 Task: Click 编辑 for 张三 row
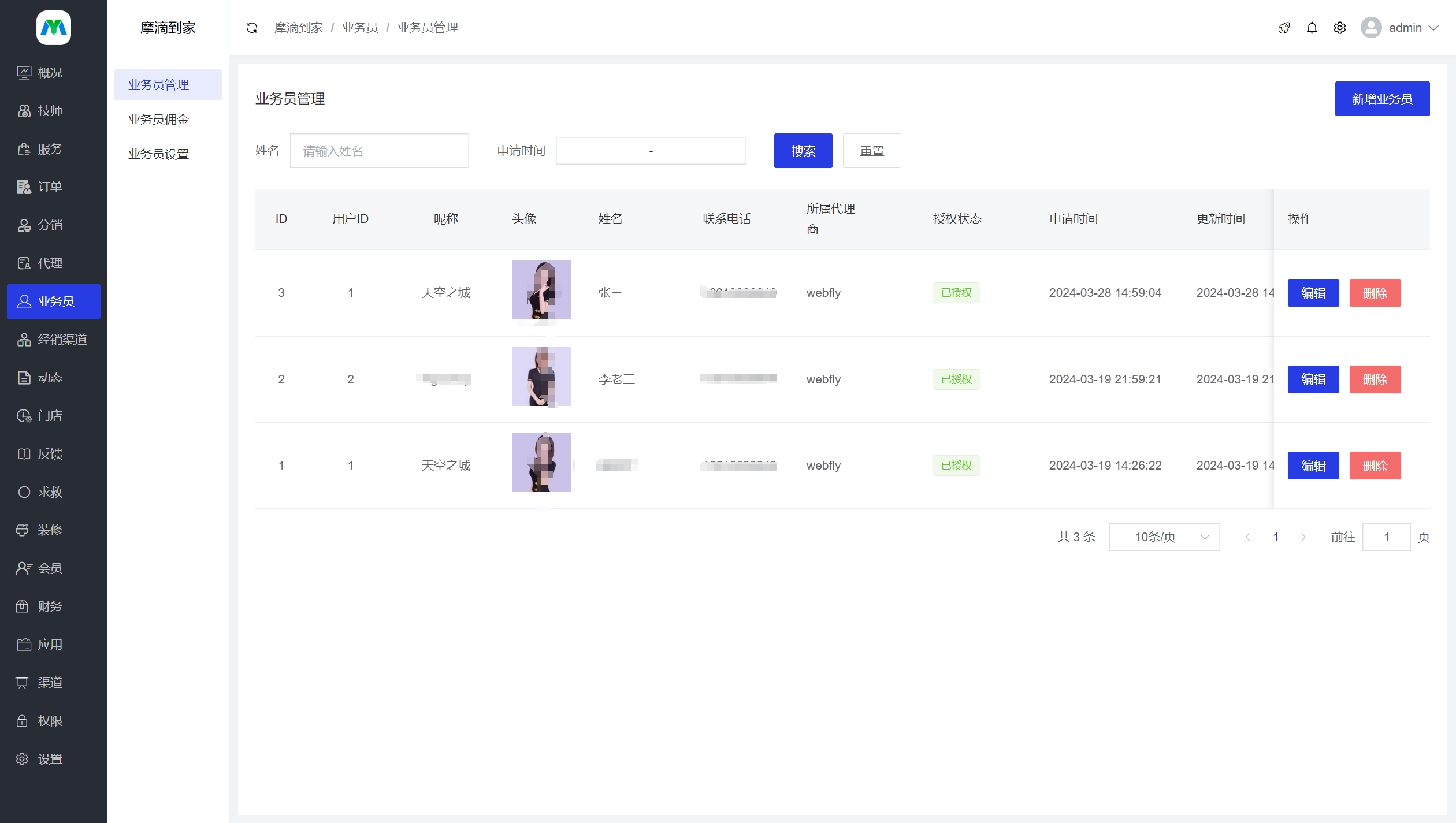tap(1313, 293)
